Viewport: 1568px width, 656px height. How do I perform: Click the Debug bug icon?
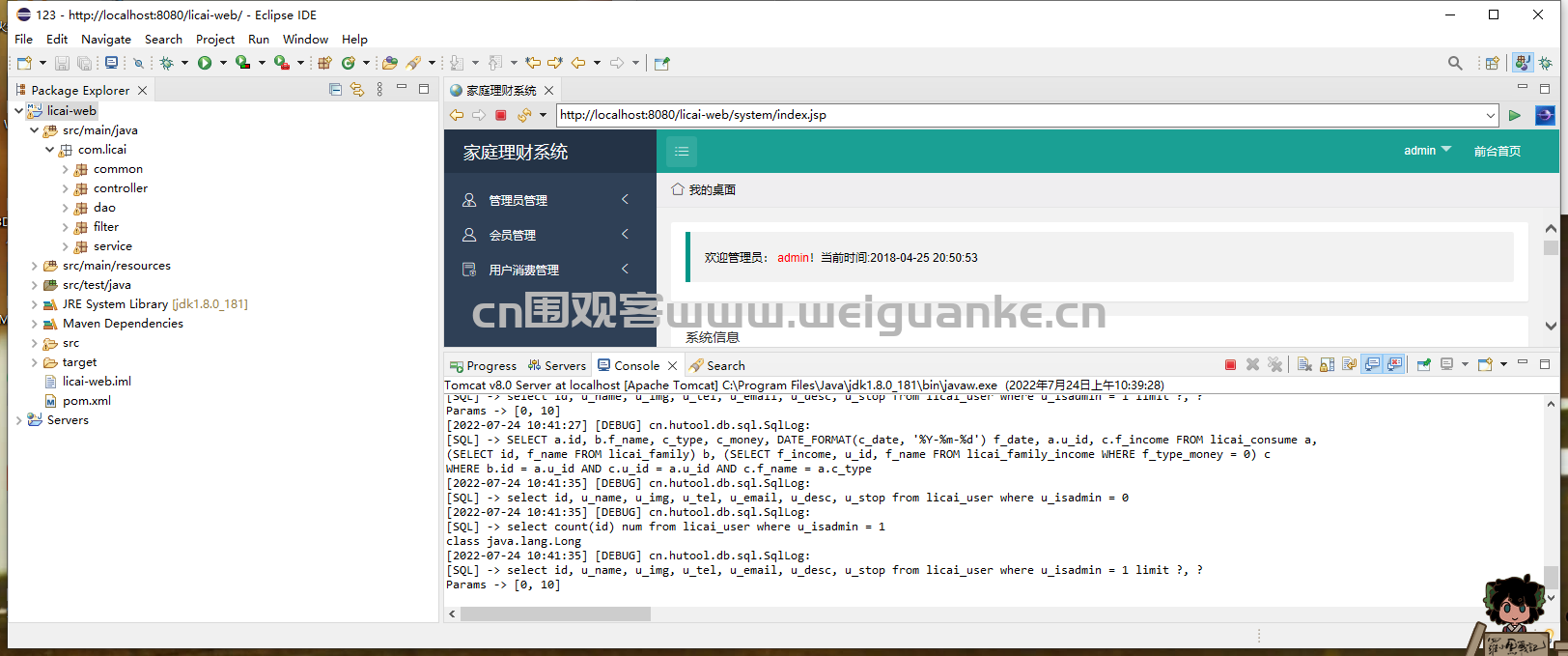coord(167,63)
